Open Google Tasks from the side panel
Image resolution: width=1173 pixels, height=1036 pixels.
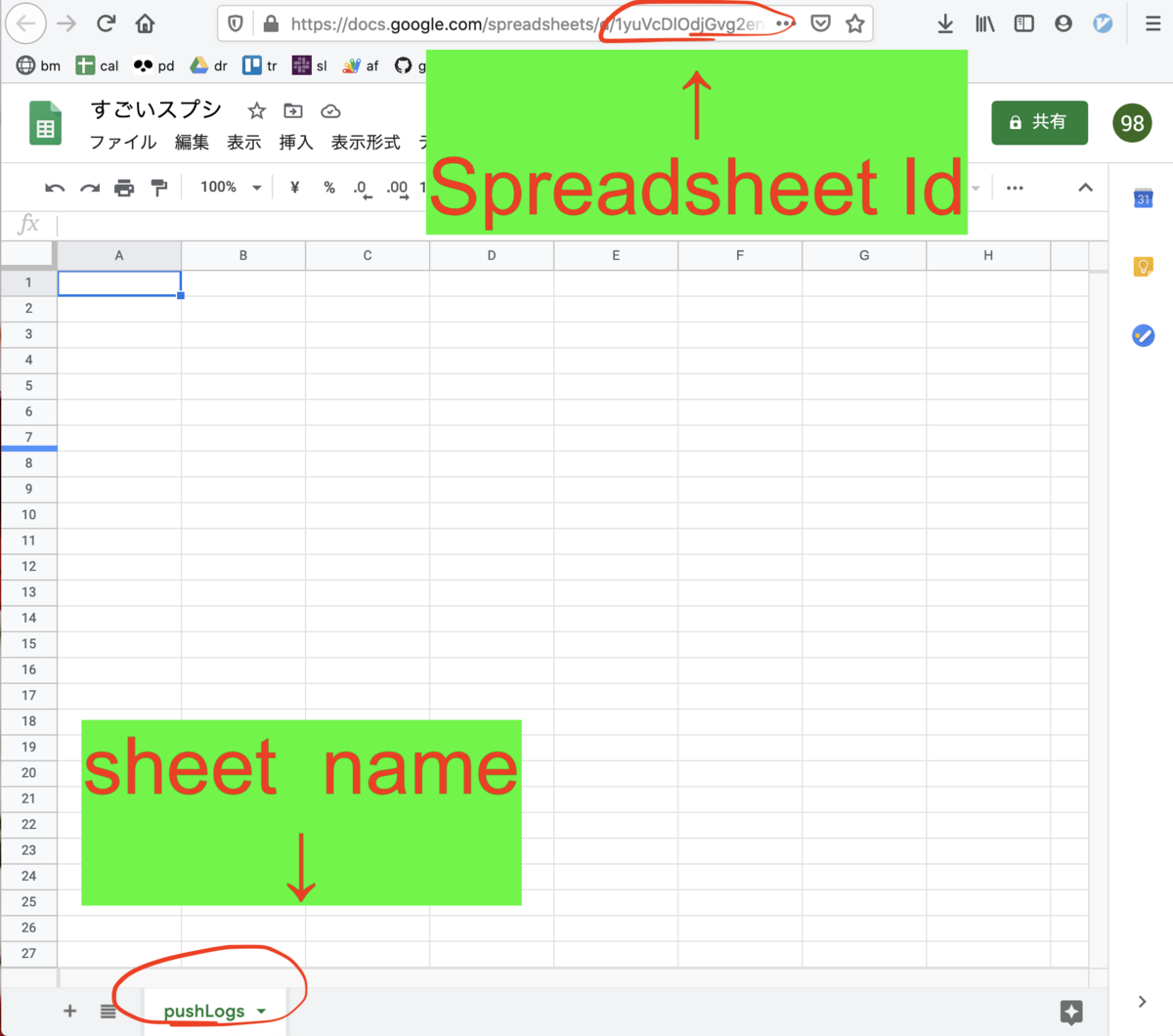(x=1144, y=335)
